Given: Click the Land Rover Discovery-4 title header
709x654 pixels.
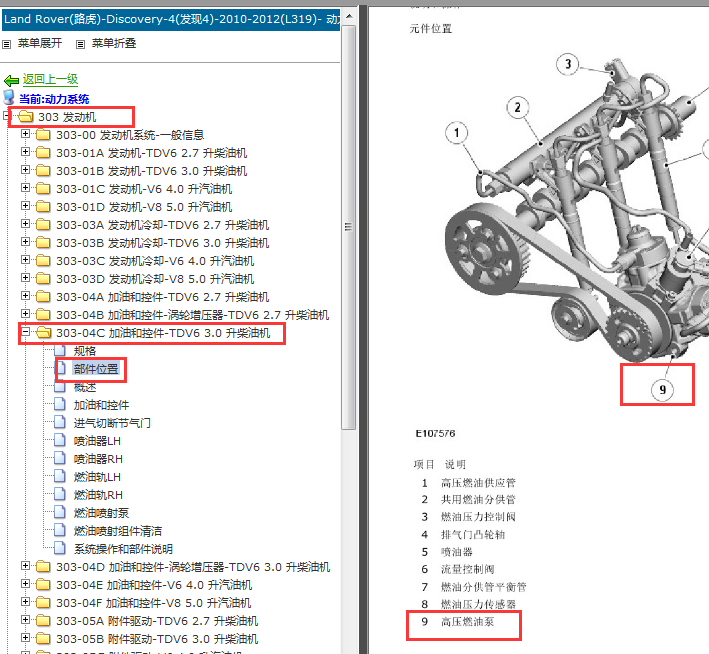Looking at the screenshot, I should (171, 19).
